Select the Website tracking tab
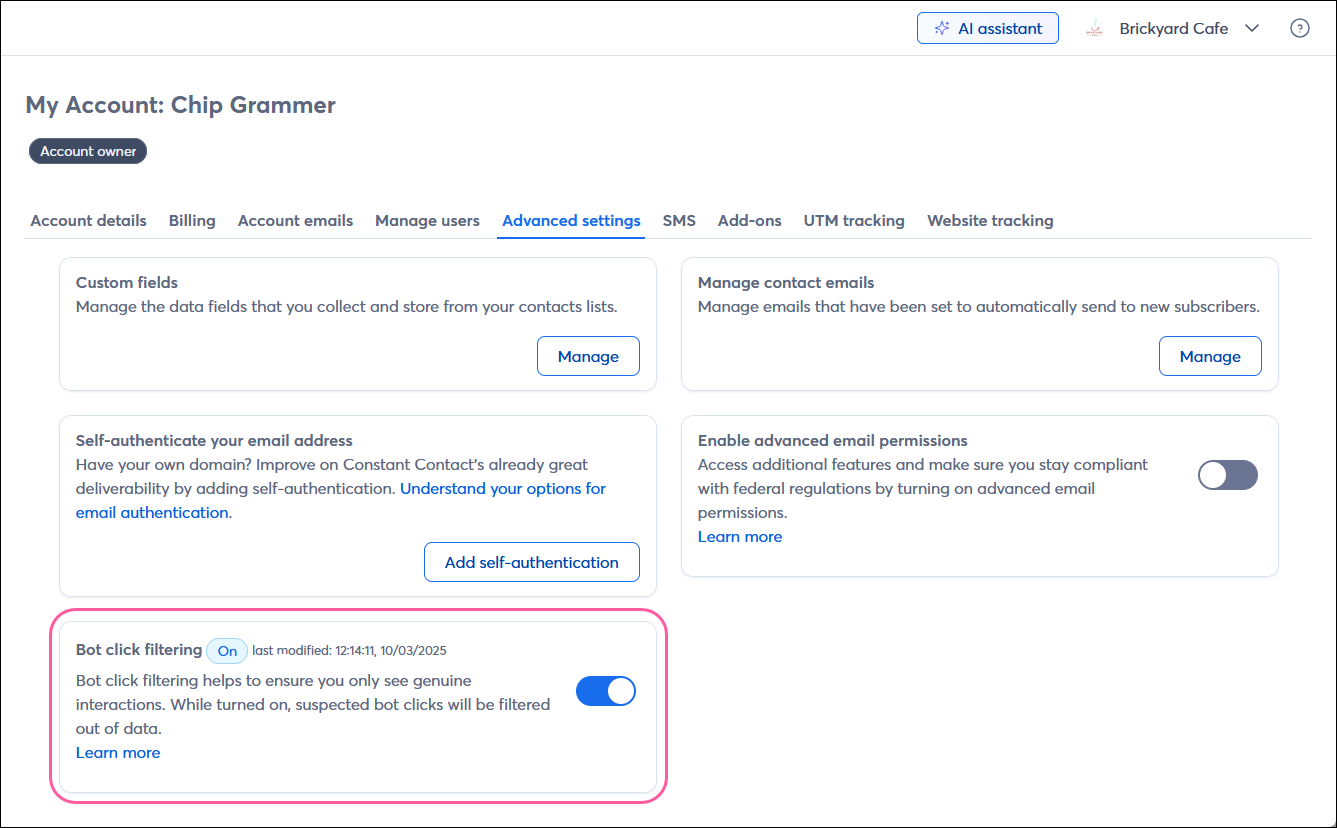 (990, 221)
